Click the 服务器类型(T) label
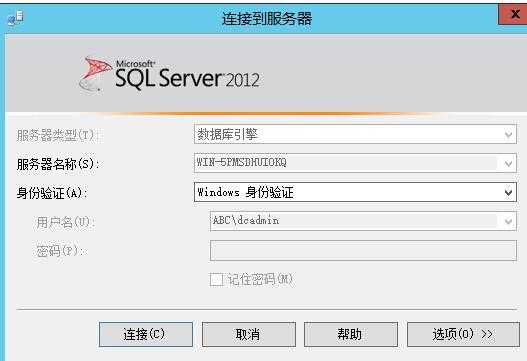The image size is (527, 361). pos(56,135)
